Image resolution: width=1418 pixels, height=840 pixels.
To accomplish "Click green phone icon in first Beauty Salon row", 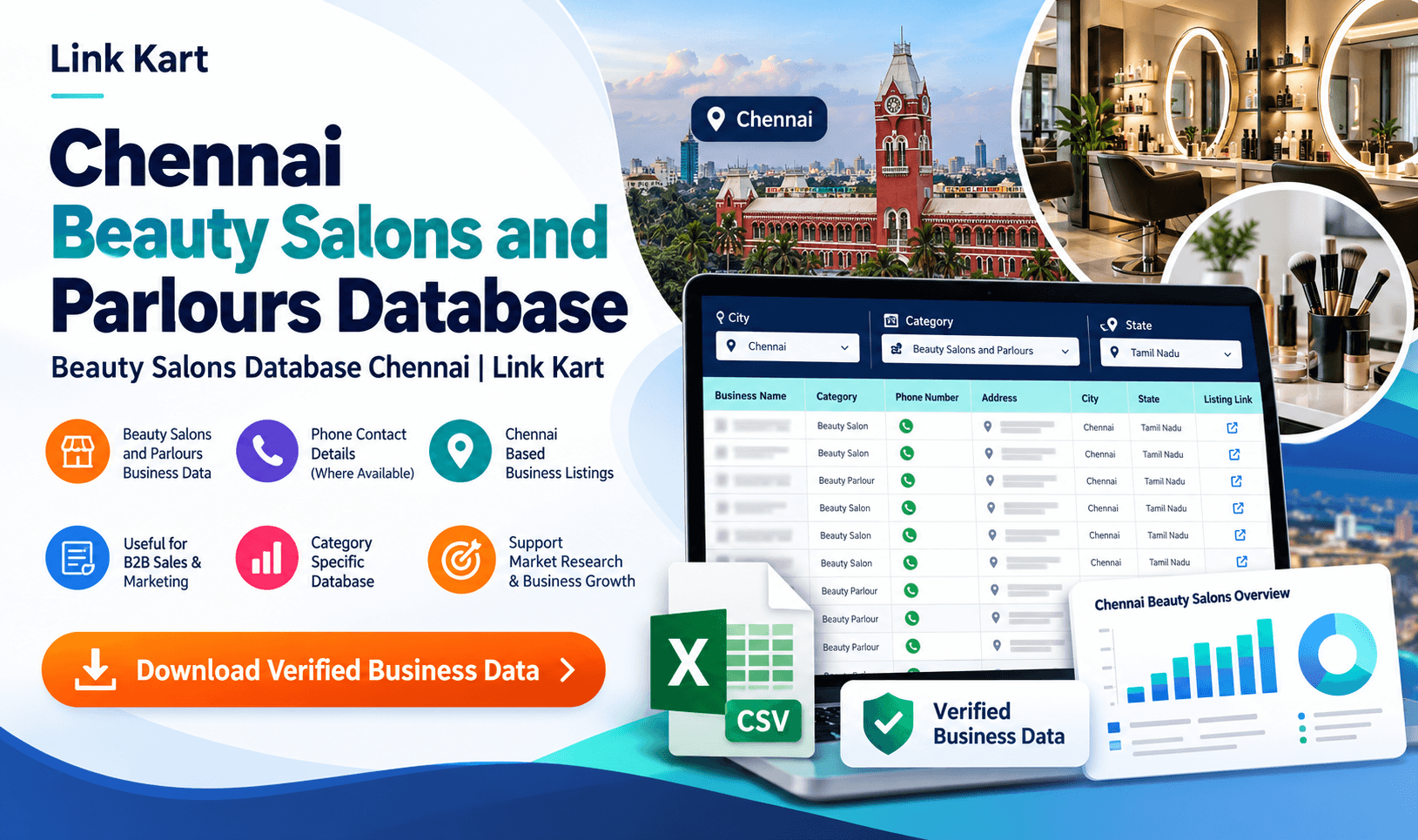I will click(906, 427).
